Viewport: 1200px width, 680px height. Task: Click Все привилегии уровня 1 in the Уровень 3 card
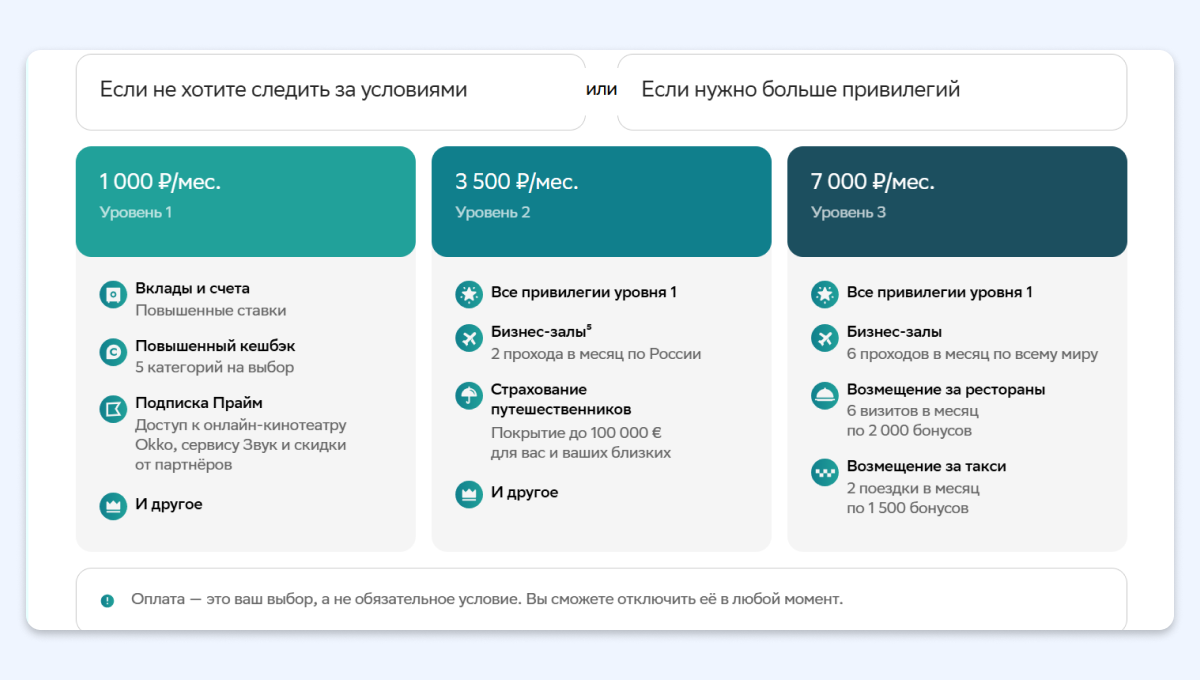(x=940, y=293)
